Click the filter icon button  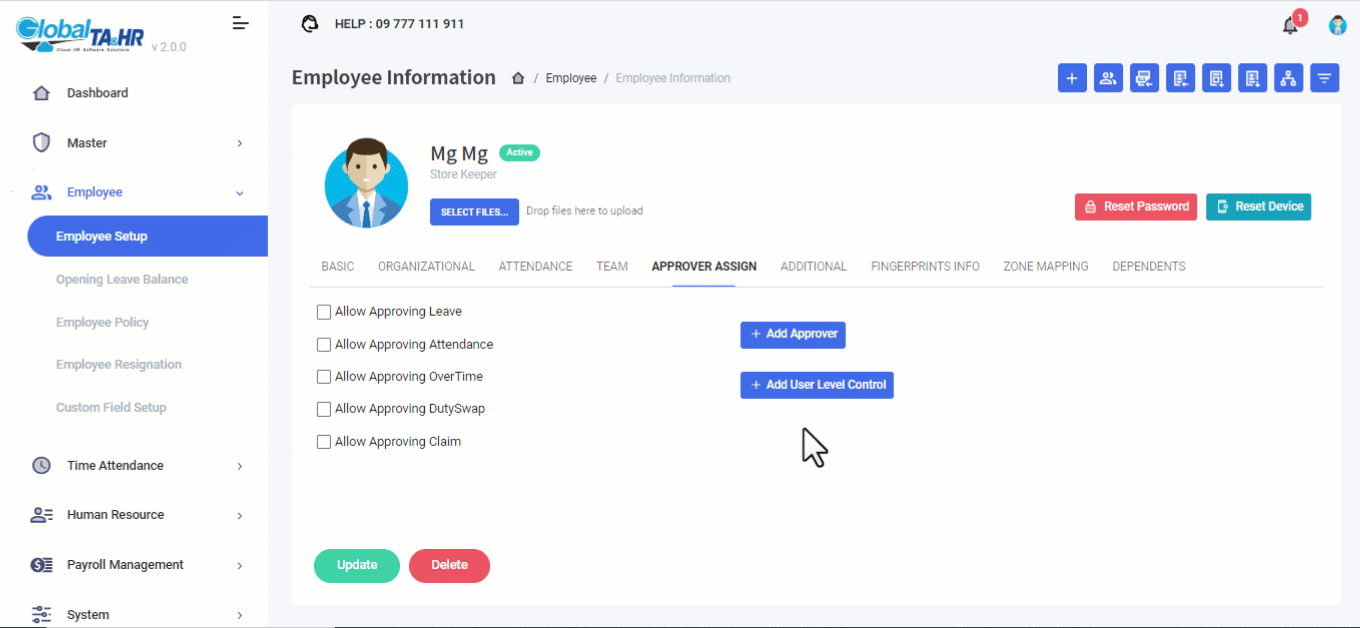pyautogui.click(x=1325, y=78)
